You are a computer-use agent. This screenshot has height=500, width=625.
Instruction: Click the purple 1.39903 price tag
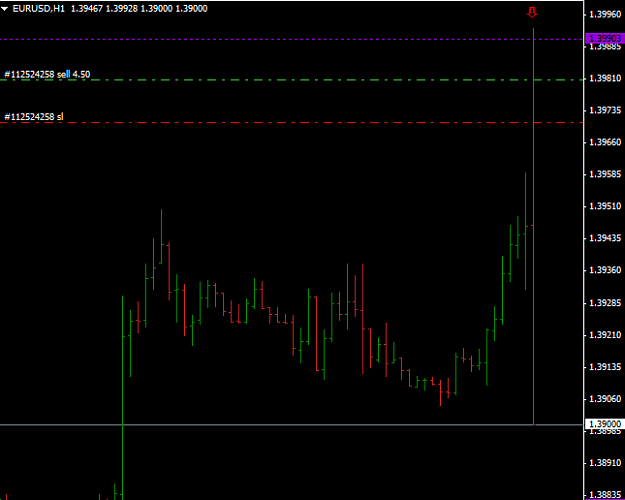[x=605, y=38]
